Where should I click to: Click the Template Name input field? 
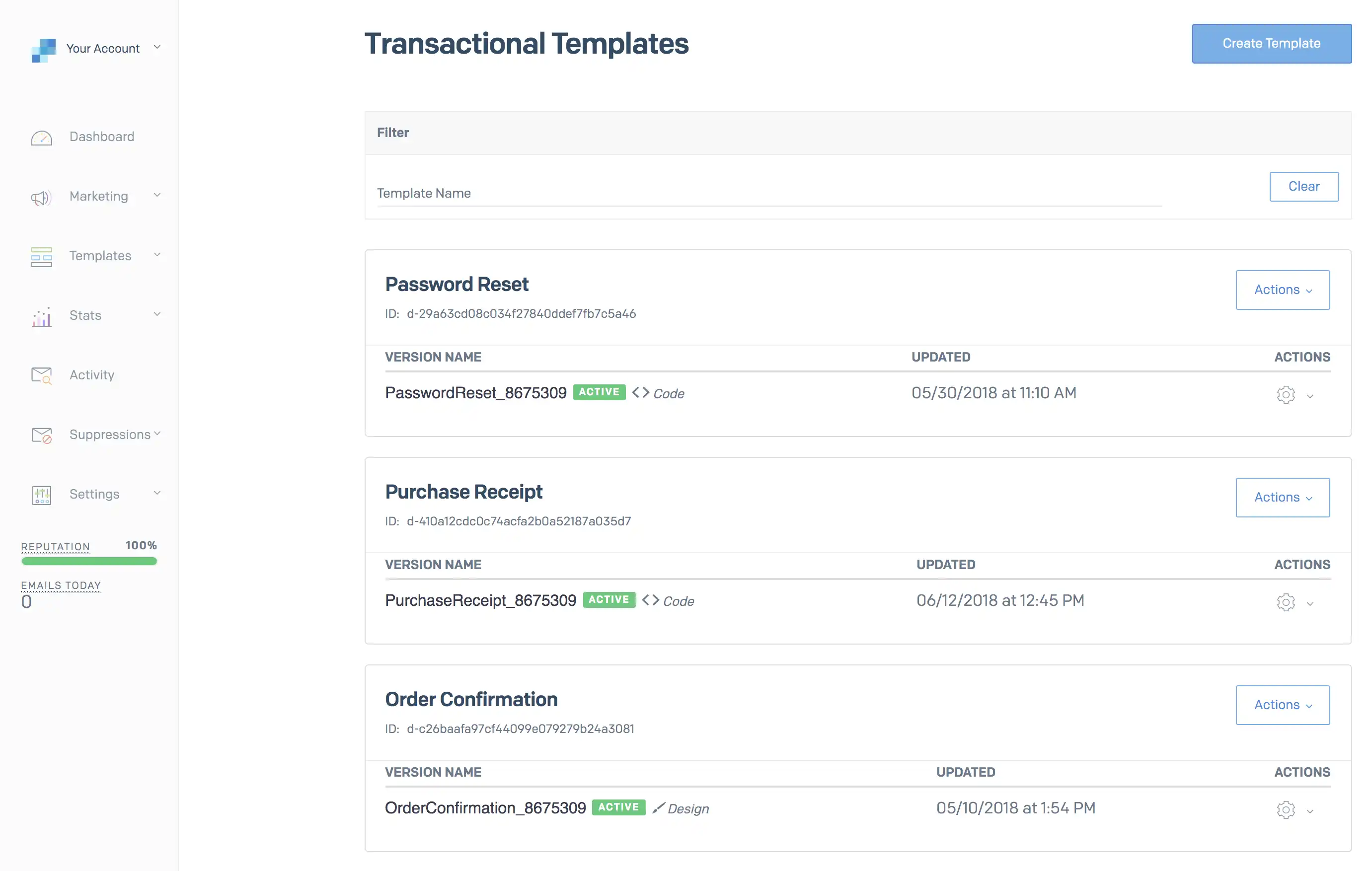(x=770, y=192)
